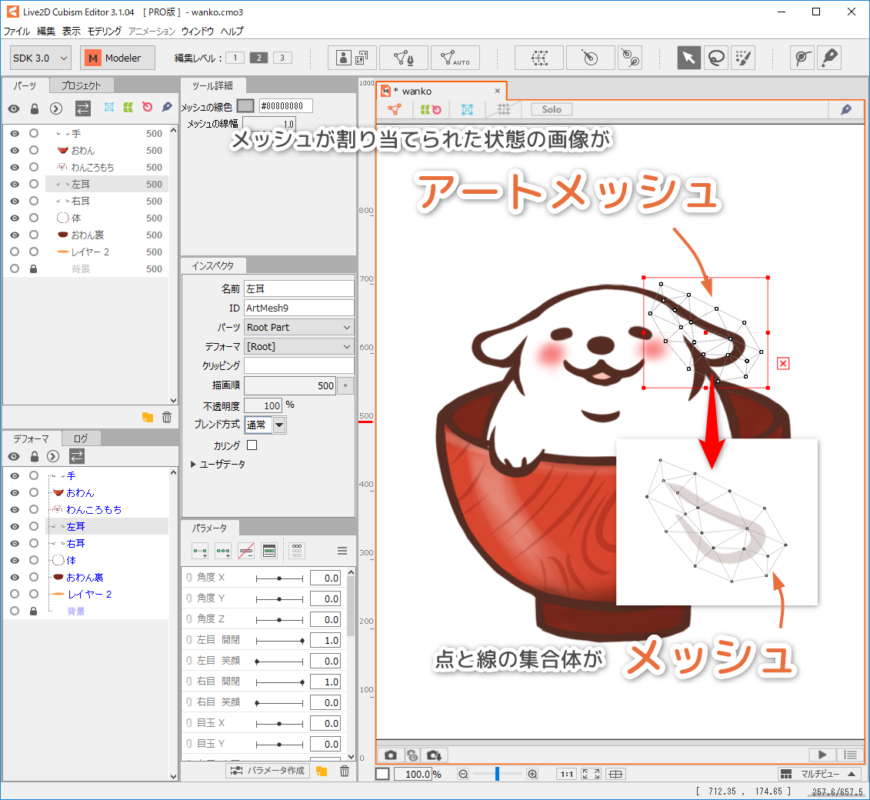Click the zoom-in magnifier icon

tap(532, 774)
